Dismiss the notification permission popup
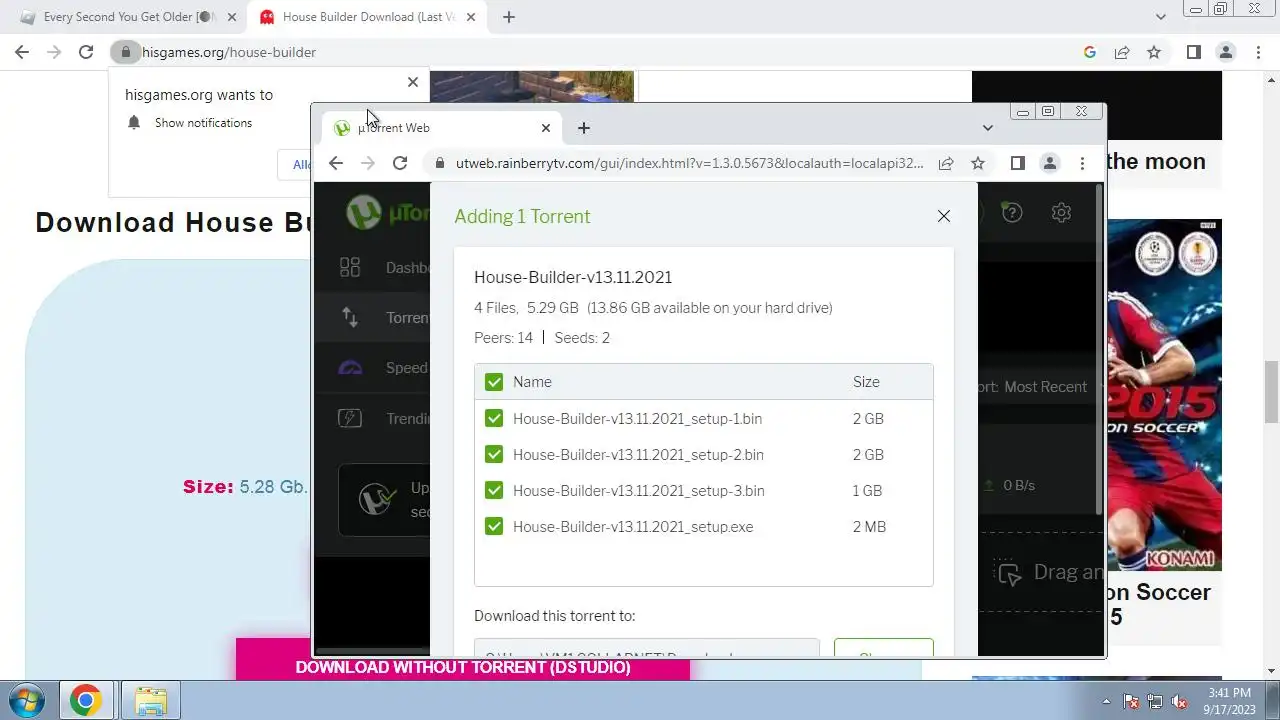This screenshot has height=720, width=1280. pos(413,82)
